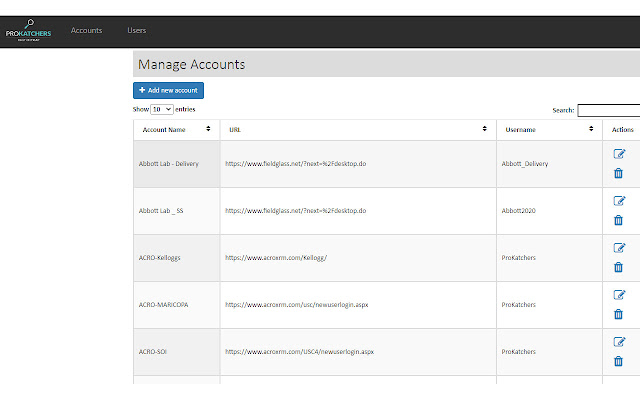This screenshot has width=640, height=400.
Task: Click the Abbott Lab - Delivery fieldglass URL
Action: pos(296,164)
